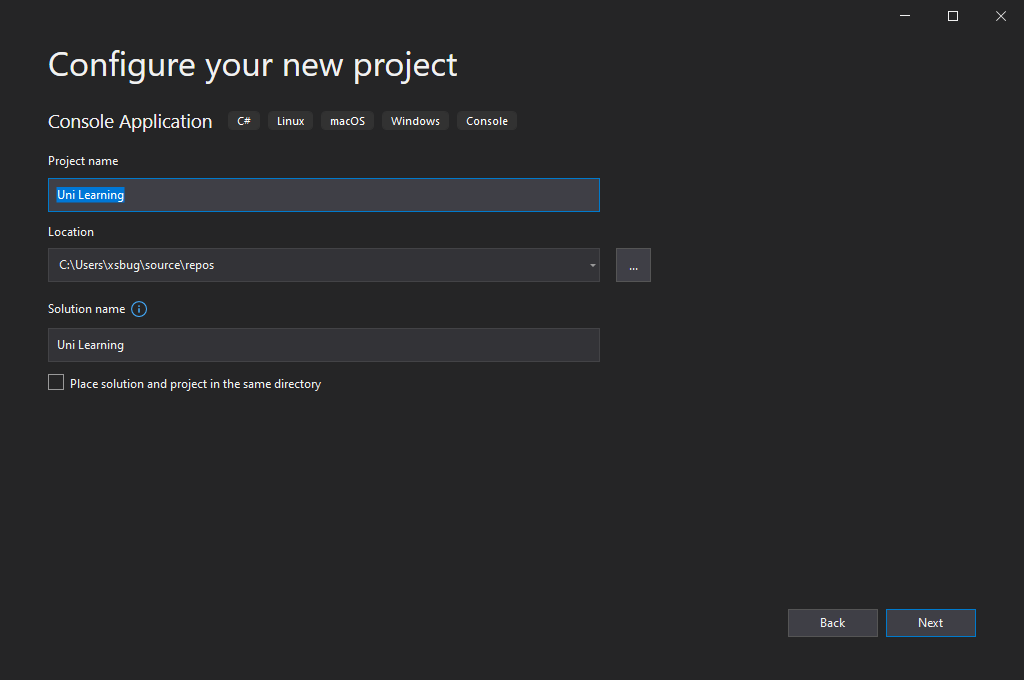Click the Location field label
This screenshot has width=1024, height=680.
[71, 232]
